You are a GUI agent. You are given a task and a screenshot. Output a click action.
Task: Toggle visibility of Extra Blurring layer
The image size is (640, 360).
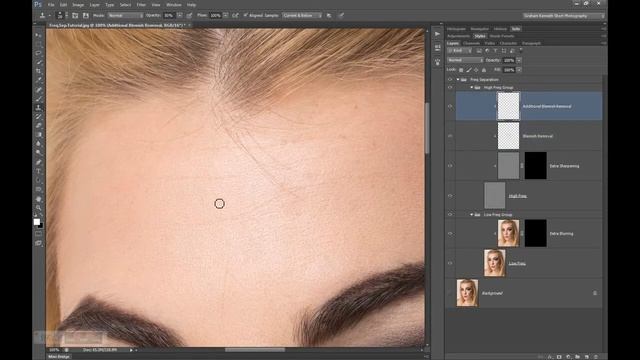pyautogui.click(x=450, y=233)
